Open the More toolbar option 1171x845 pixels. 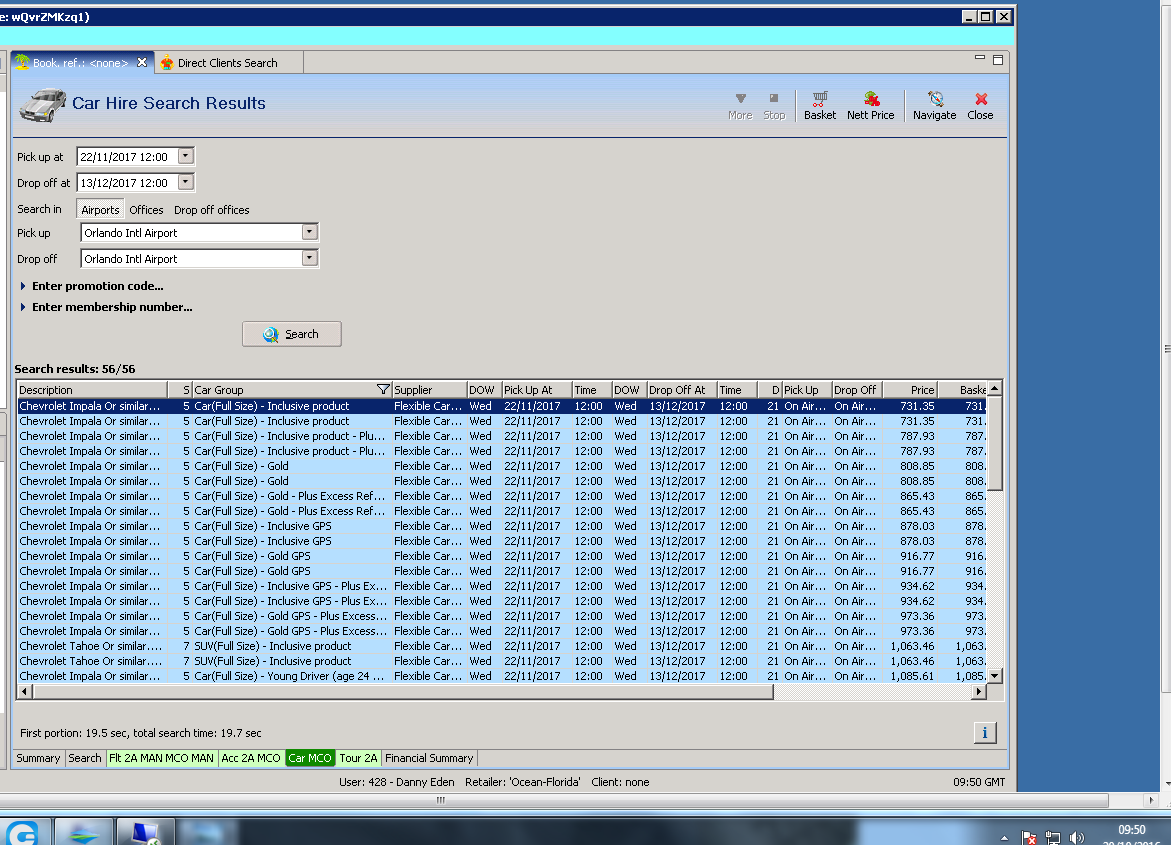pos(740,106)
